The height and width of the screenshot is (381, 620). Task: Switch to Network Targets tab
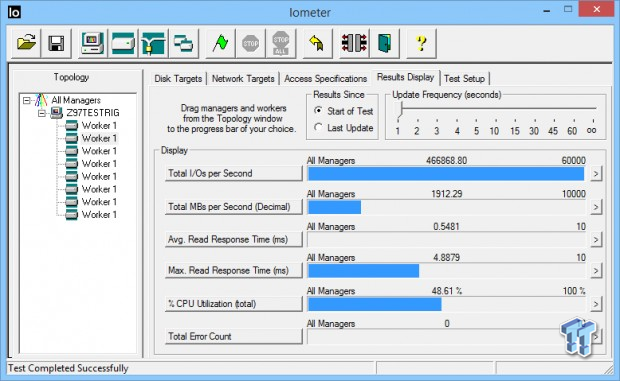243,79
